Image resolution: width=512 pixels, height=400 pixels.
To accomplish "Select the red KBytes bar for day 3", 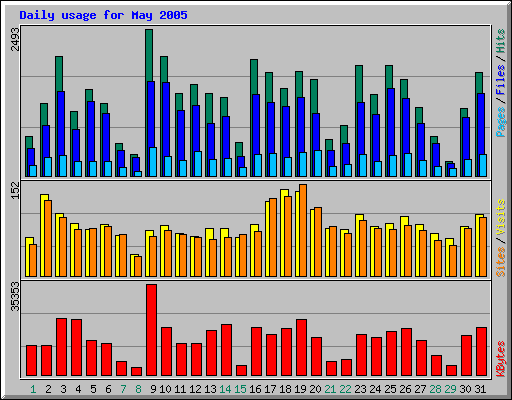I will point(61,347).
